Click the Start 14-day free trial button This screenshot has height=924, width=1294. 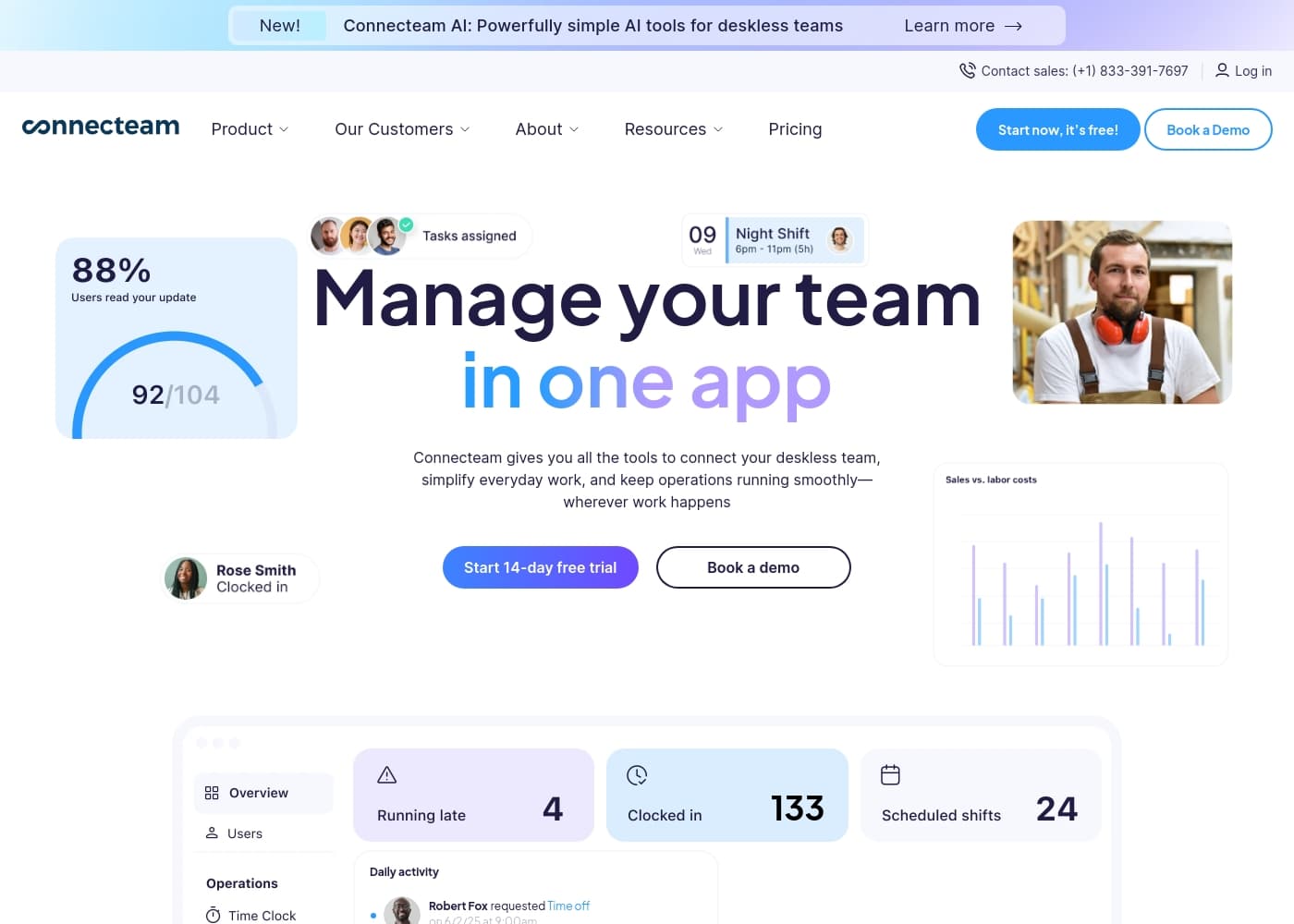540,566
